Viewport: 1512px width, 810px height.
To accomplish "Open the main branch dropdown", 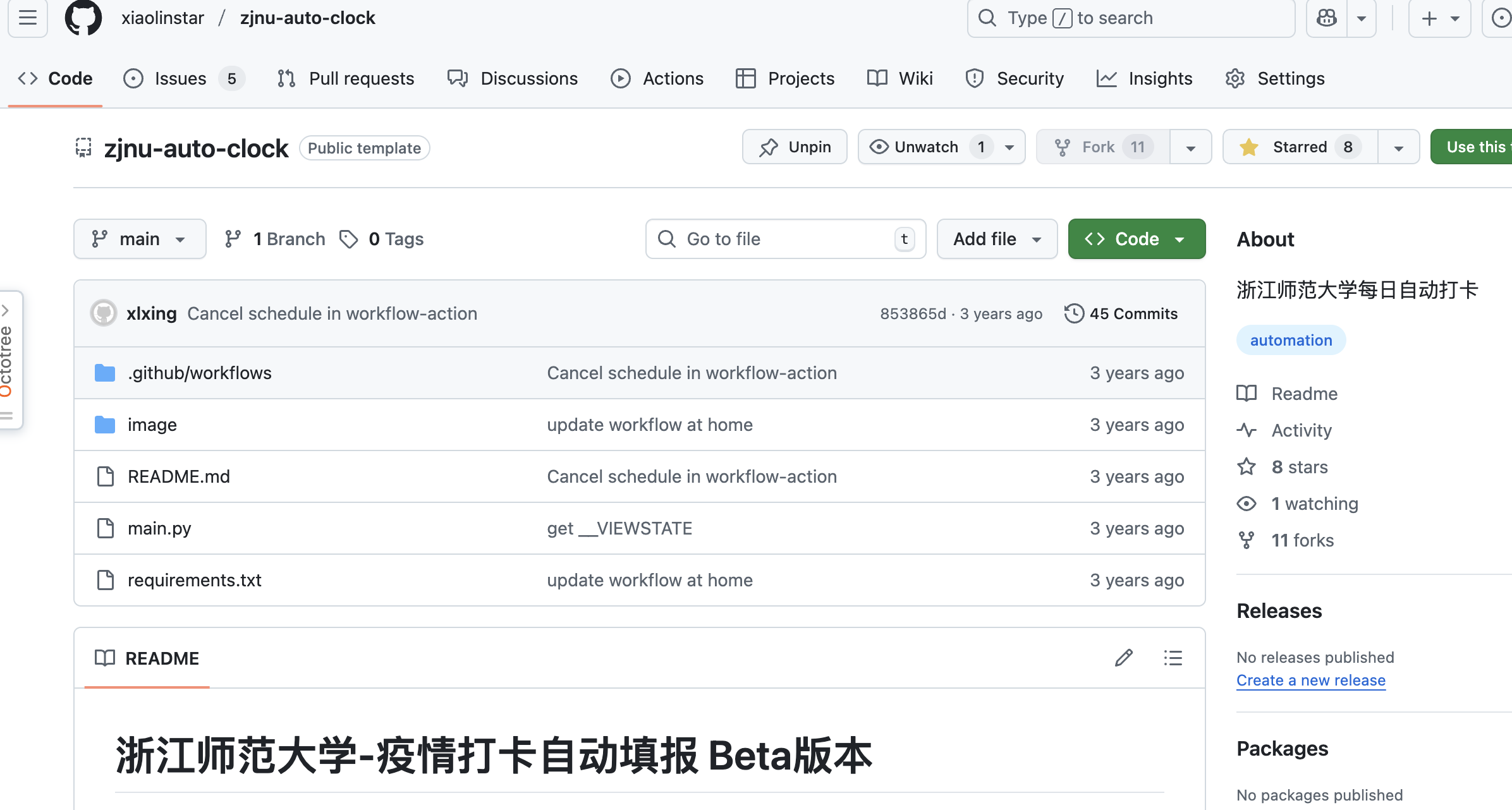I will pos(140,239).
